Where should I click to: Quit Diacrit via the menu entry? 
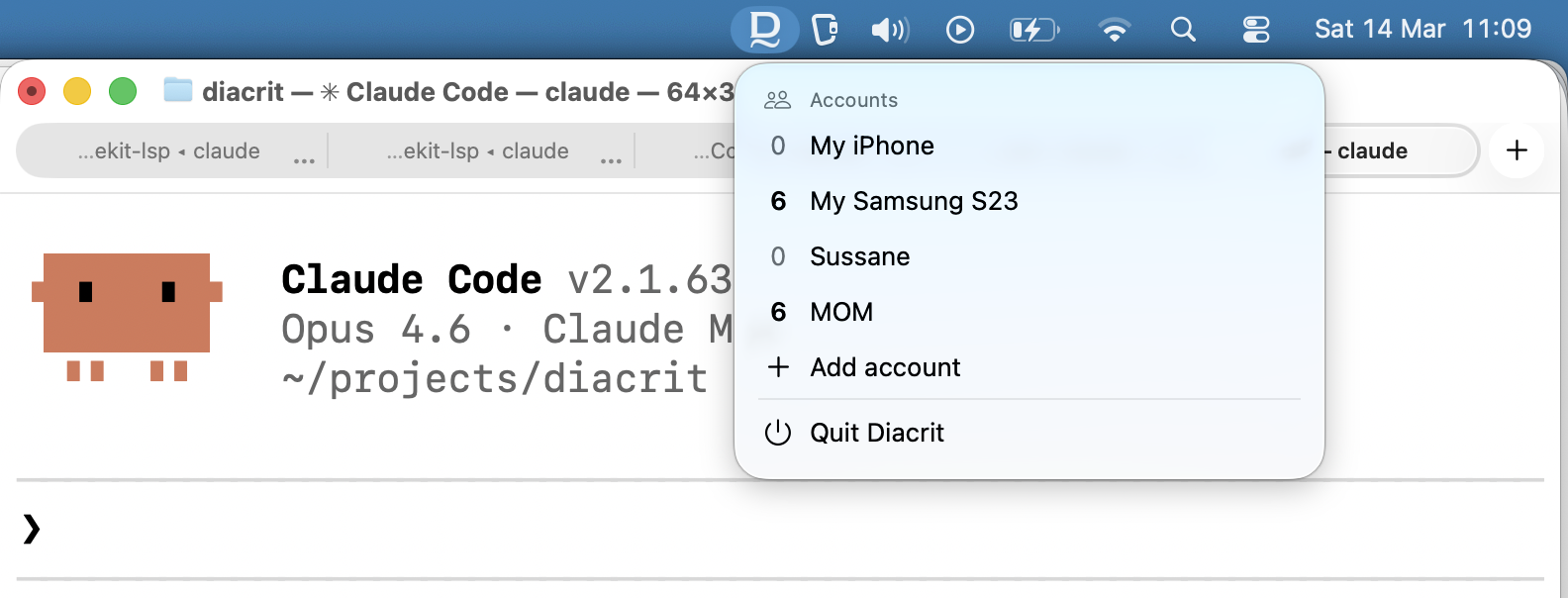click(x=876, y=433)
